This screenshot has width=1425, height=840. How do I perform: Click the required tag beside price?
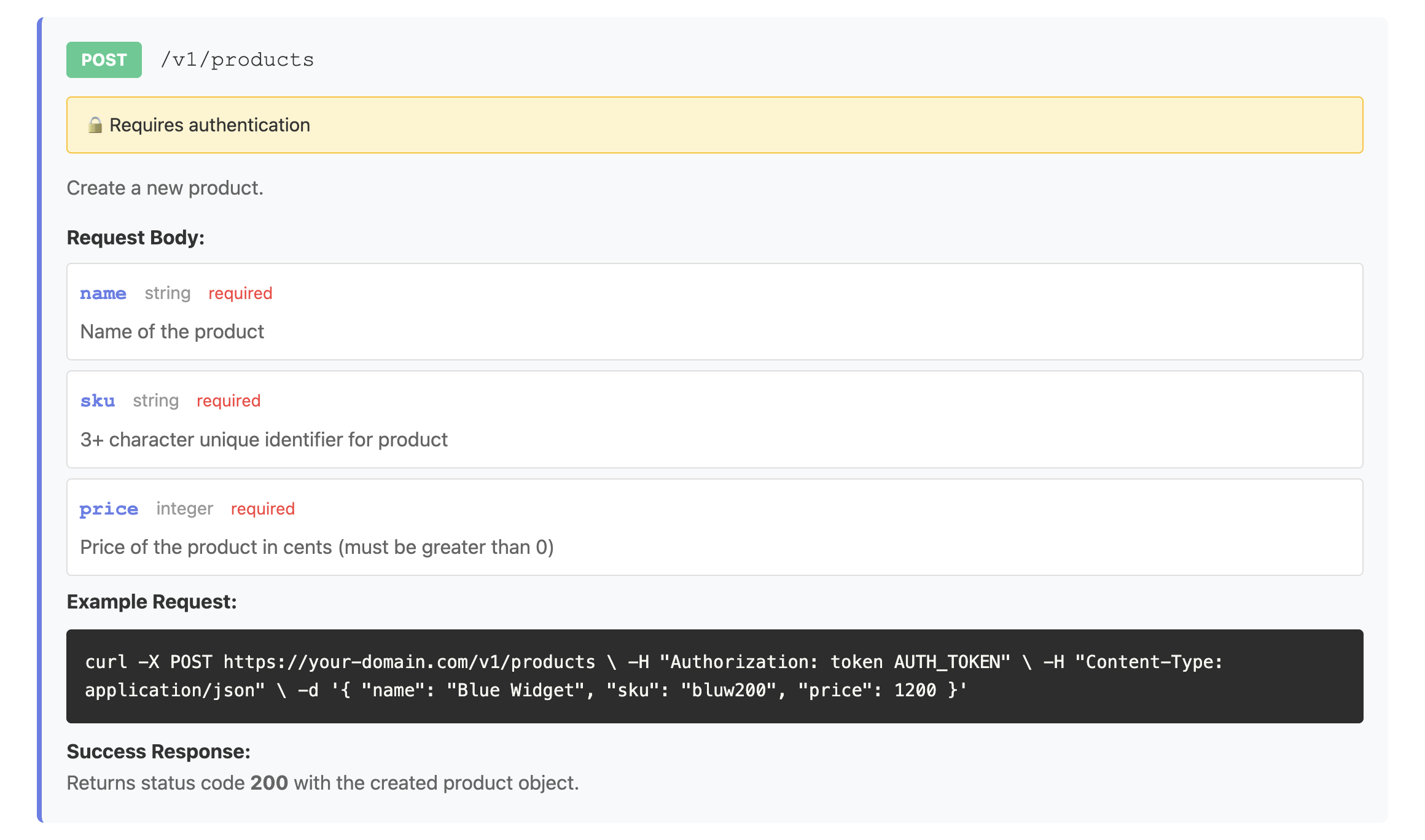click(x=263, y=509)
